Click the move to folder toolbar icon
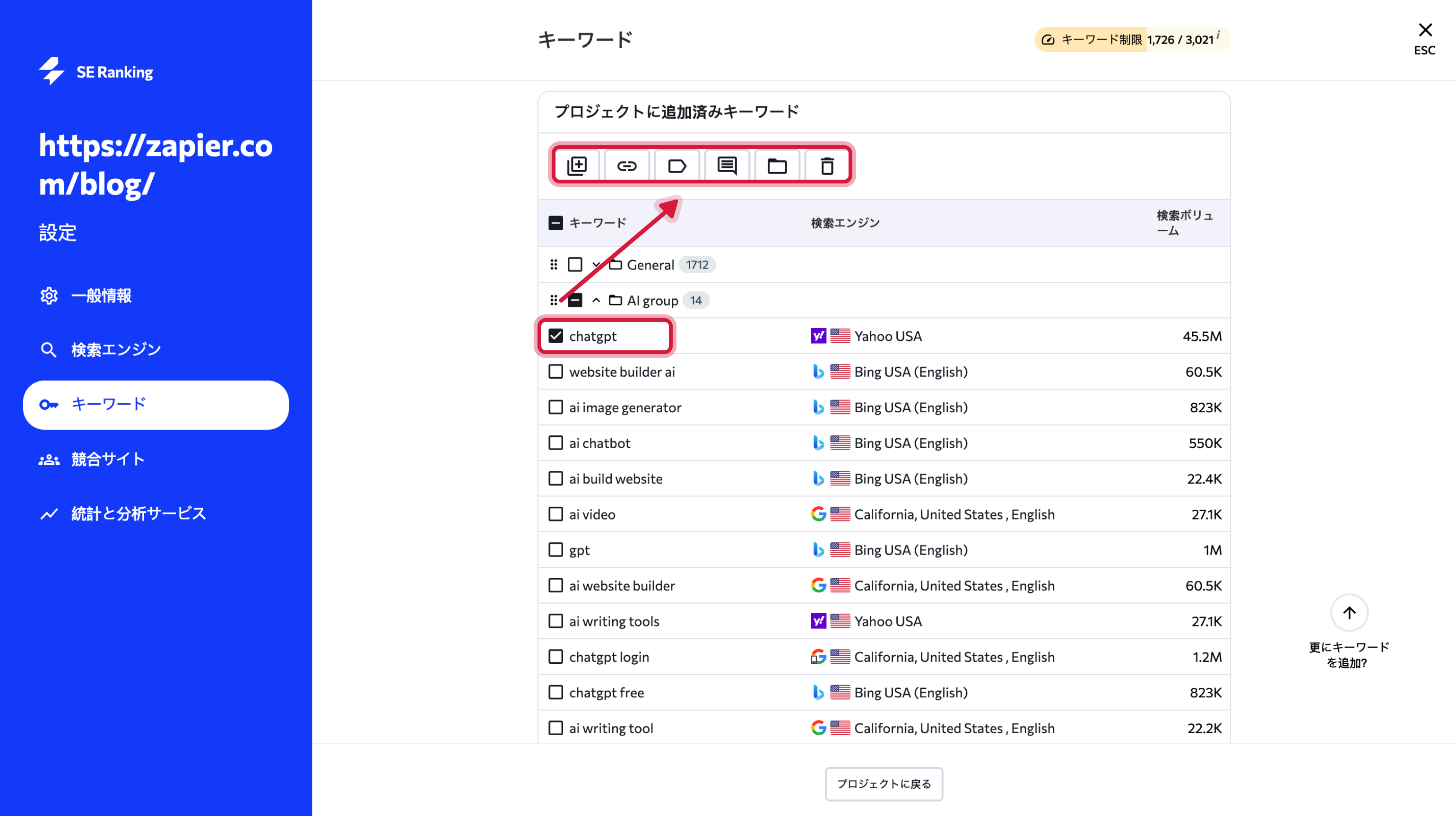 (777, 165)
